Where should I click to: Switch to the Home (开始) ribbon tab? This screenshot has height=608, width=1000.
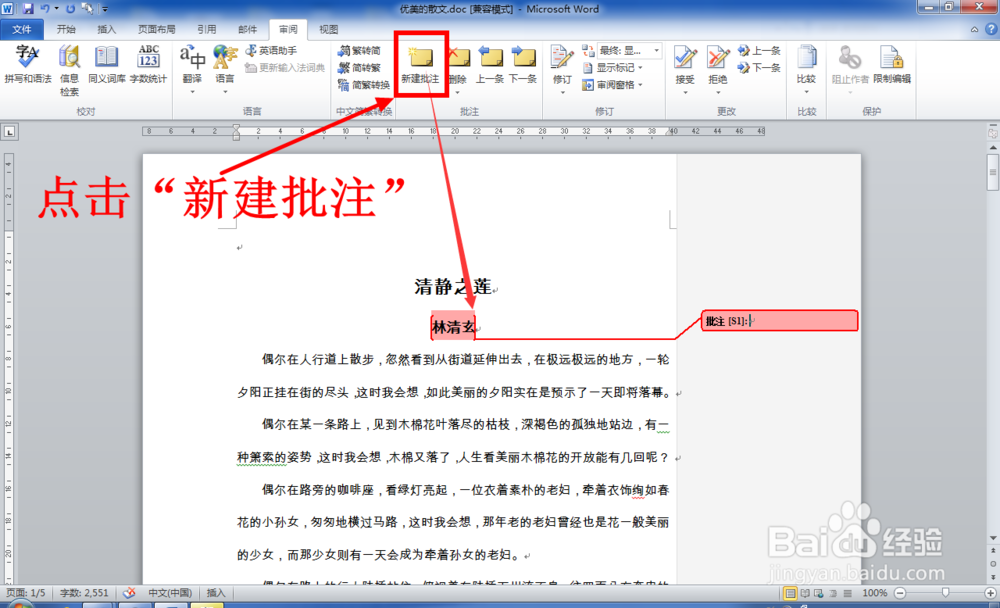66,29
